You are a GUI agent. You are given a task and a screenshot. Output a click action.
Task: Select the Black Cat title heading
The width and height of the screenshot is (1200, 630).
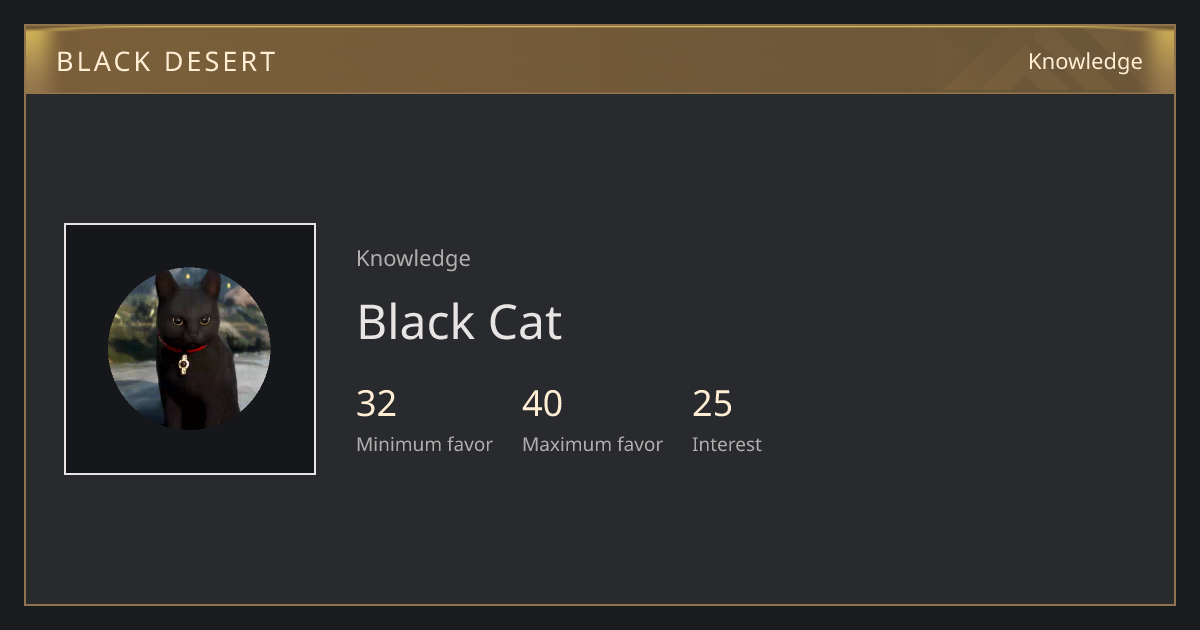pyautogui.click(x=459, y=322)
